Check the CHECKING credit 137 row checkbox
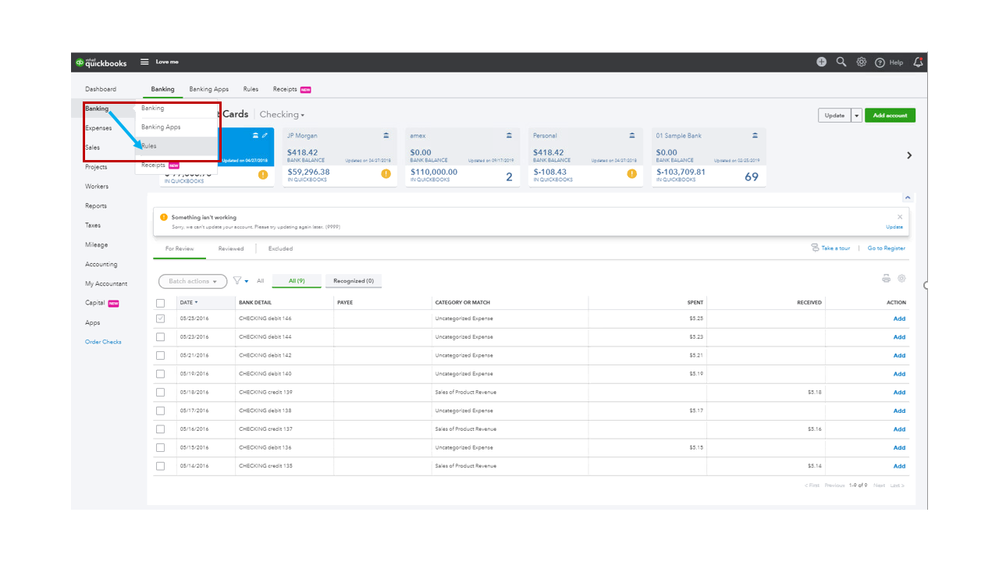Image resolution: width=999 pixels, height=562 pixels. click(x=161, y=429)
